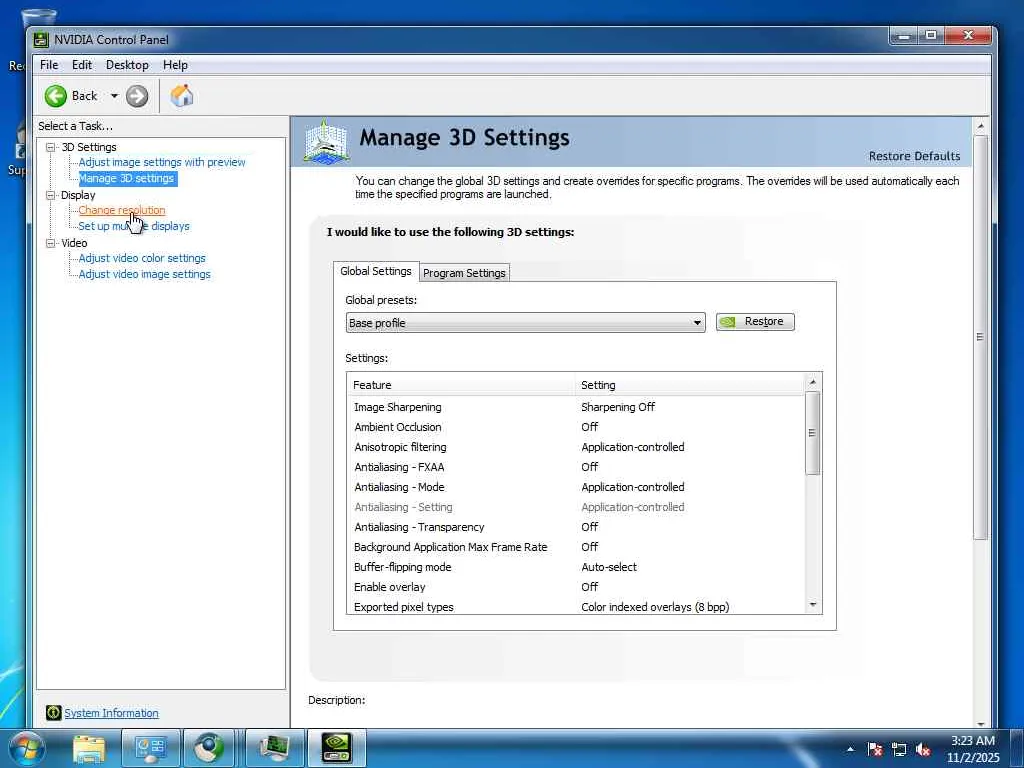Click the network tray icon
Image resolution: width=1024 pixels, height=768 pixels.
click(899, 749)
